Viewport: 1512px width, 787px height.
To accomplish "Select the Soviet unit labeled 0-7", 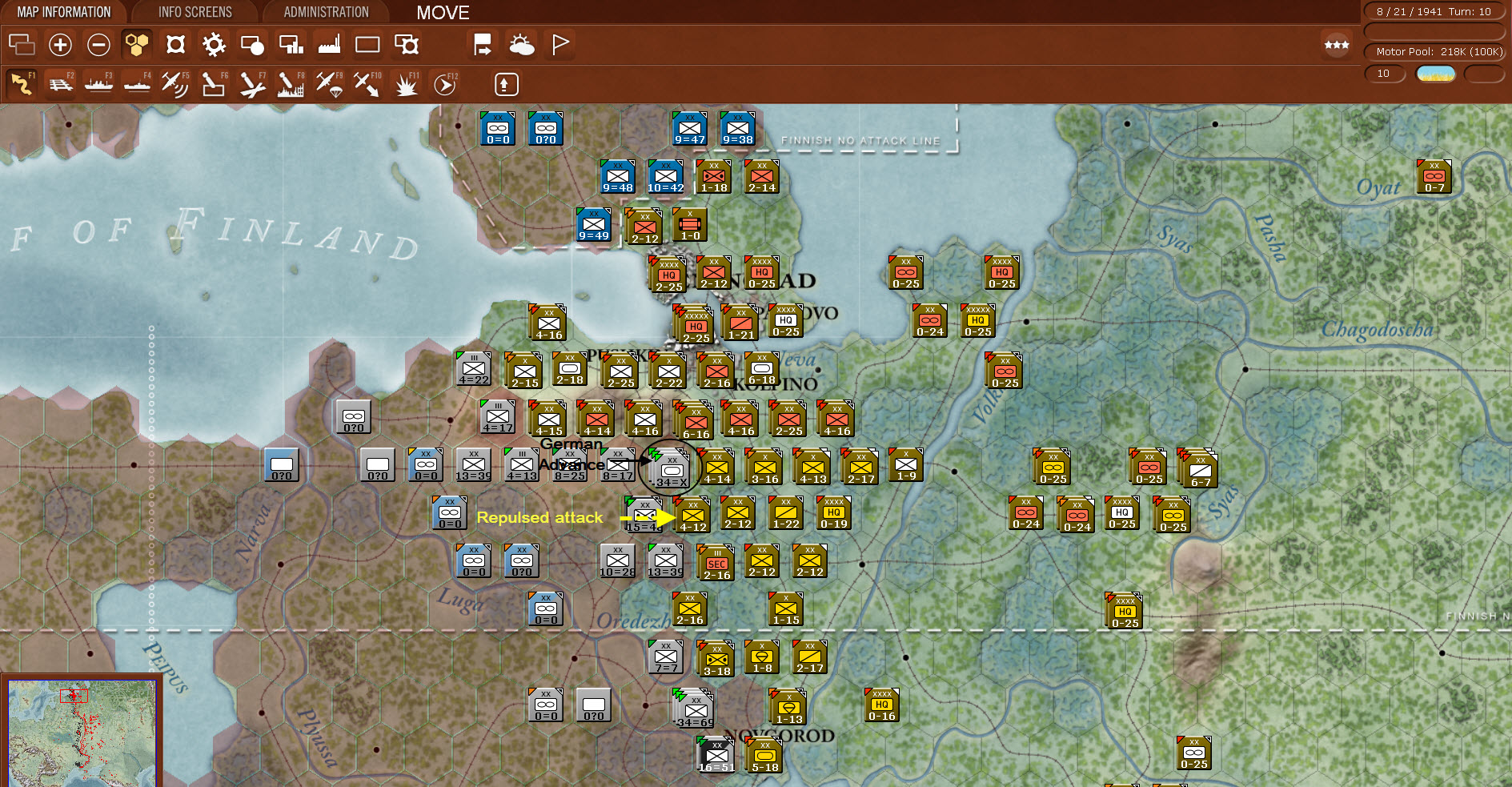I will pyautogui.click(x=1434, y=177).
